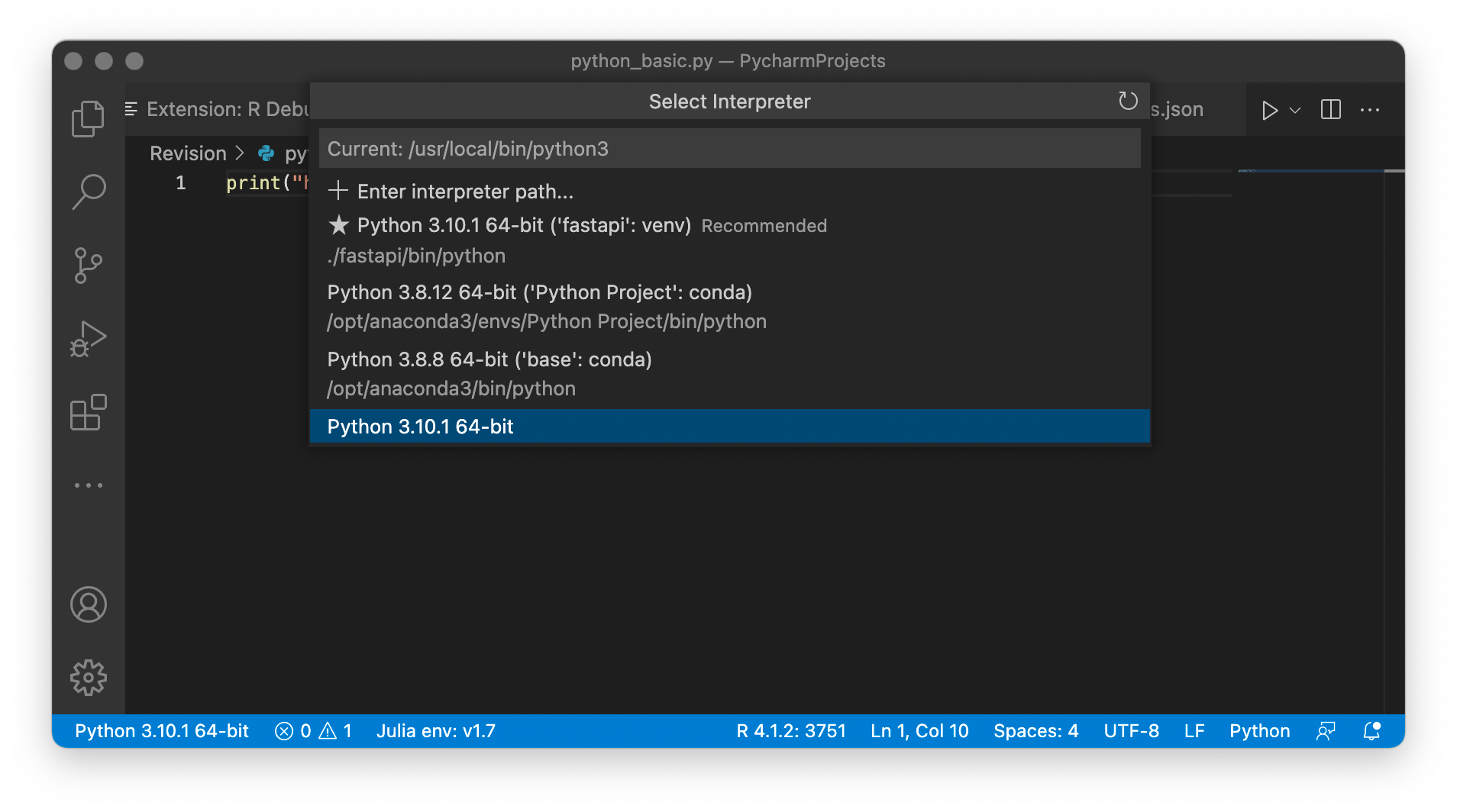Image resolution: width=1457 pixels, height=812 pixels.
Task: Run the Python file
Action: 1269,110
